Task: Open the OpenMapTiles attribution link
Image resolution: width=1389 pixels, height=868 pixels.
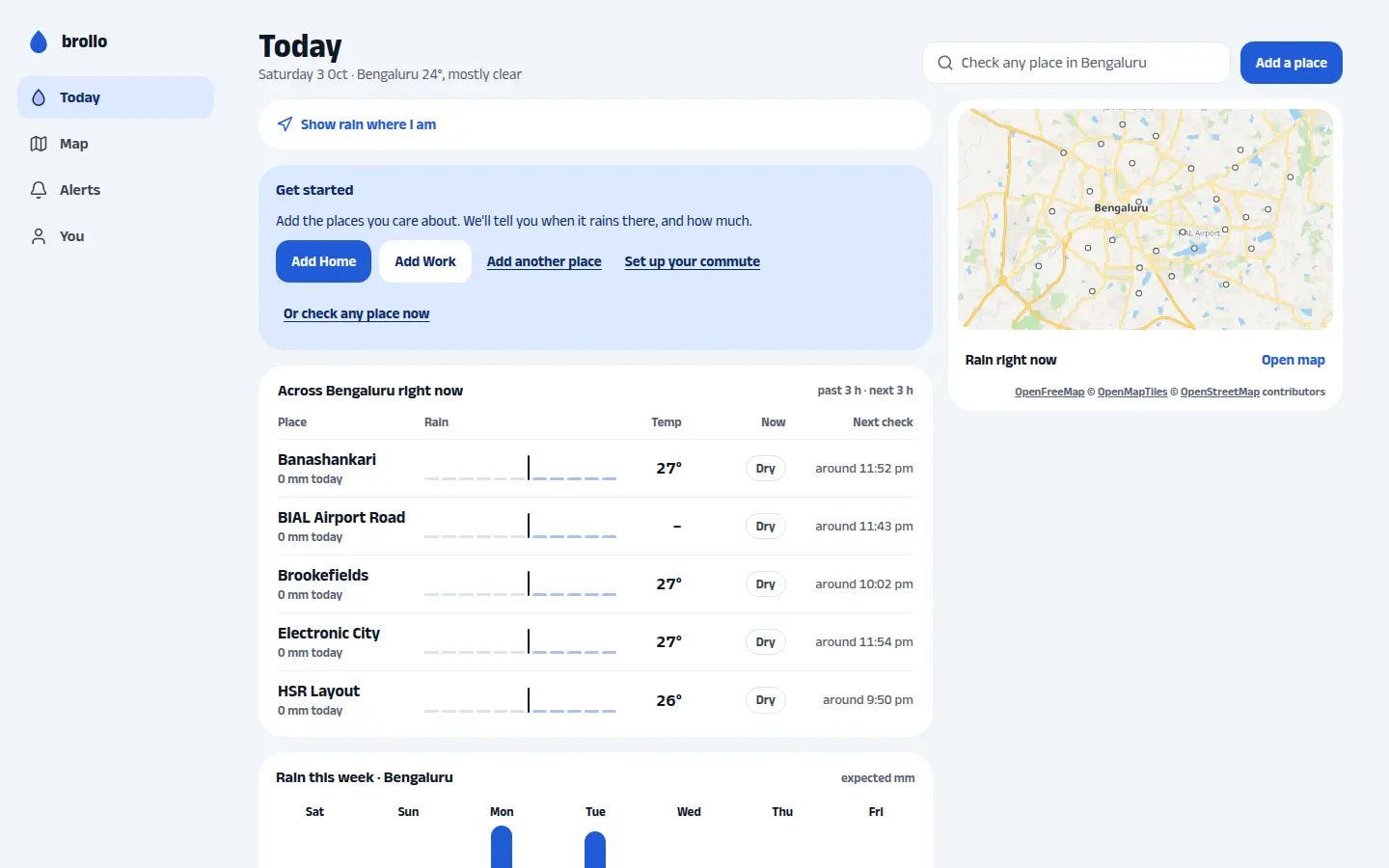Action: [x=1132, y=392]
